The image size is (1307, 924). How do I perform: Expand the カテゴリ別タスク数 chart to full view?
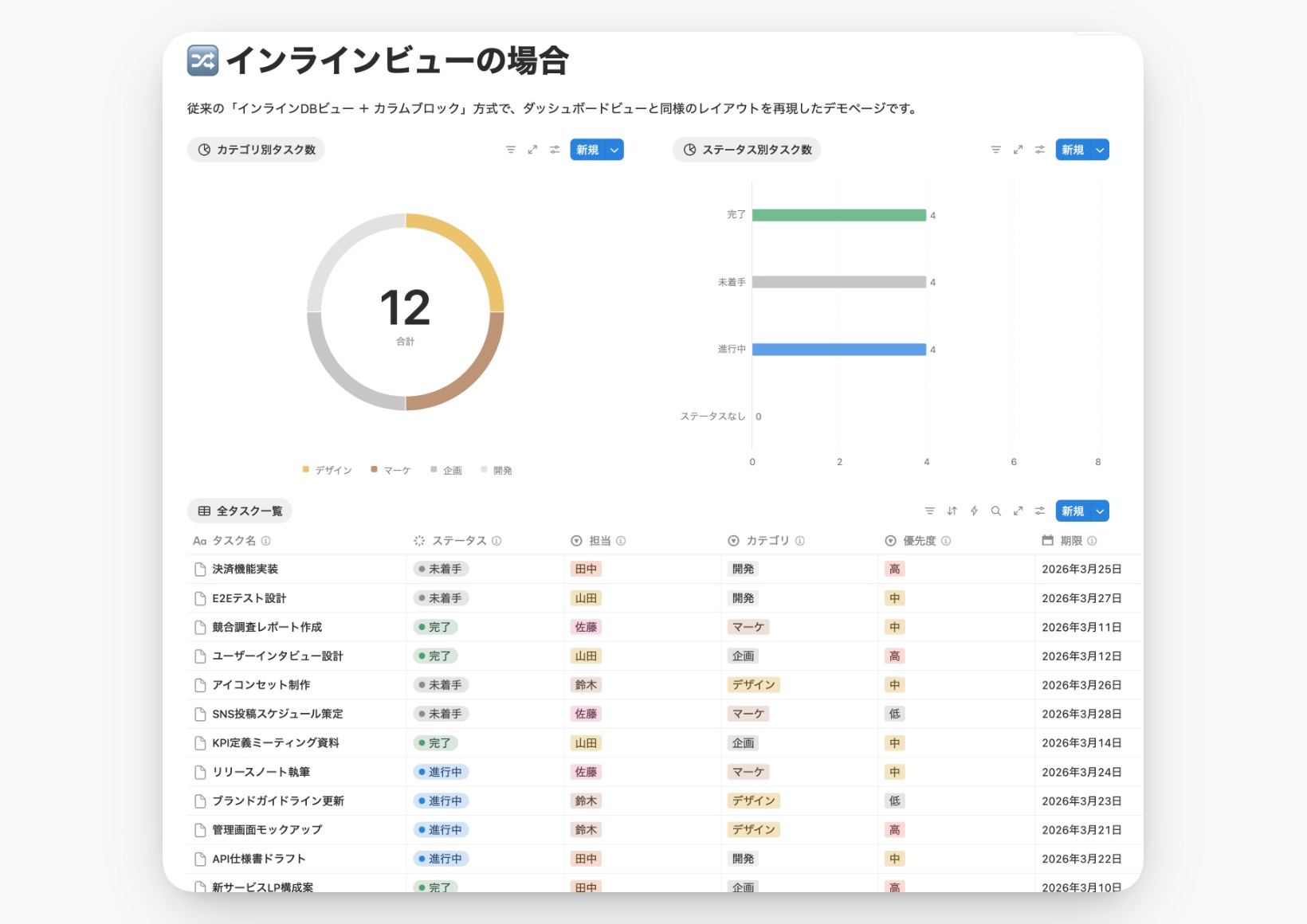click(x=532, y=149)
